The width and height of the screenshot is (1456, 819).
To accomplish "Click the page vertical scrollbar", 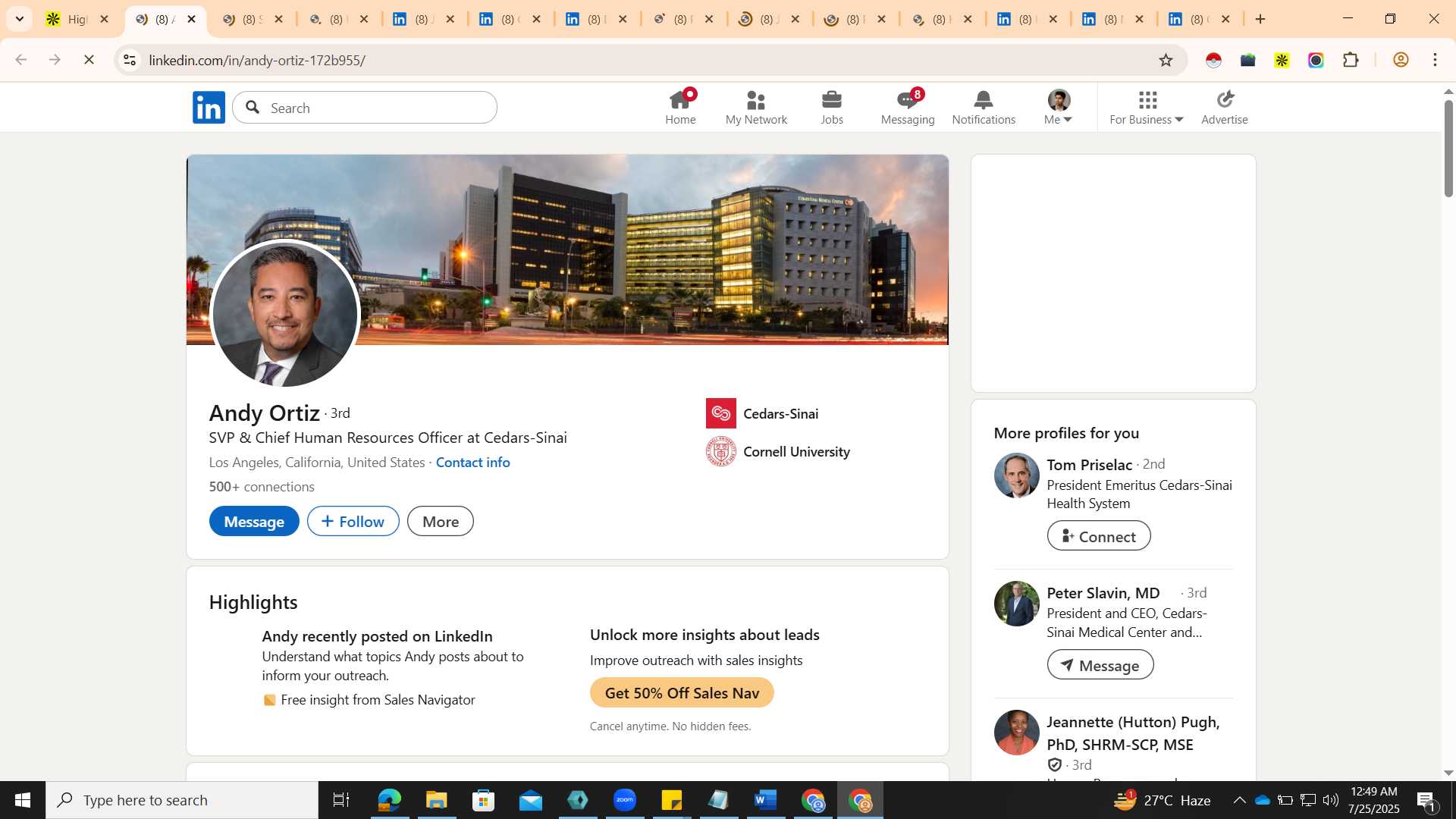I will [1448, 149].
